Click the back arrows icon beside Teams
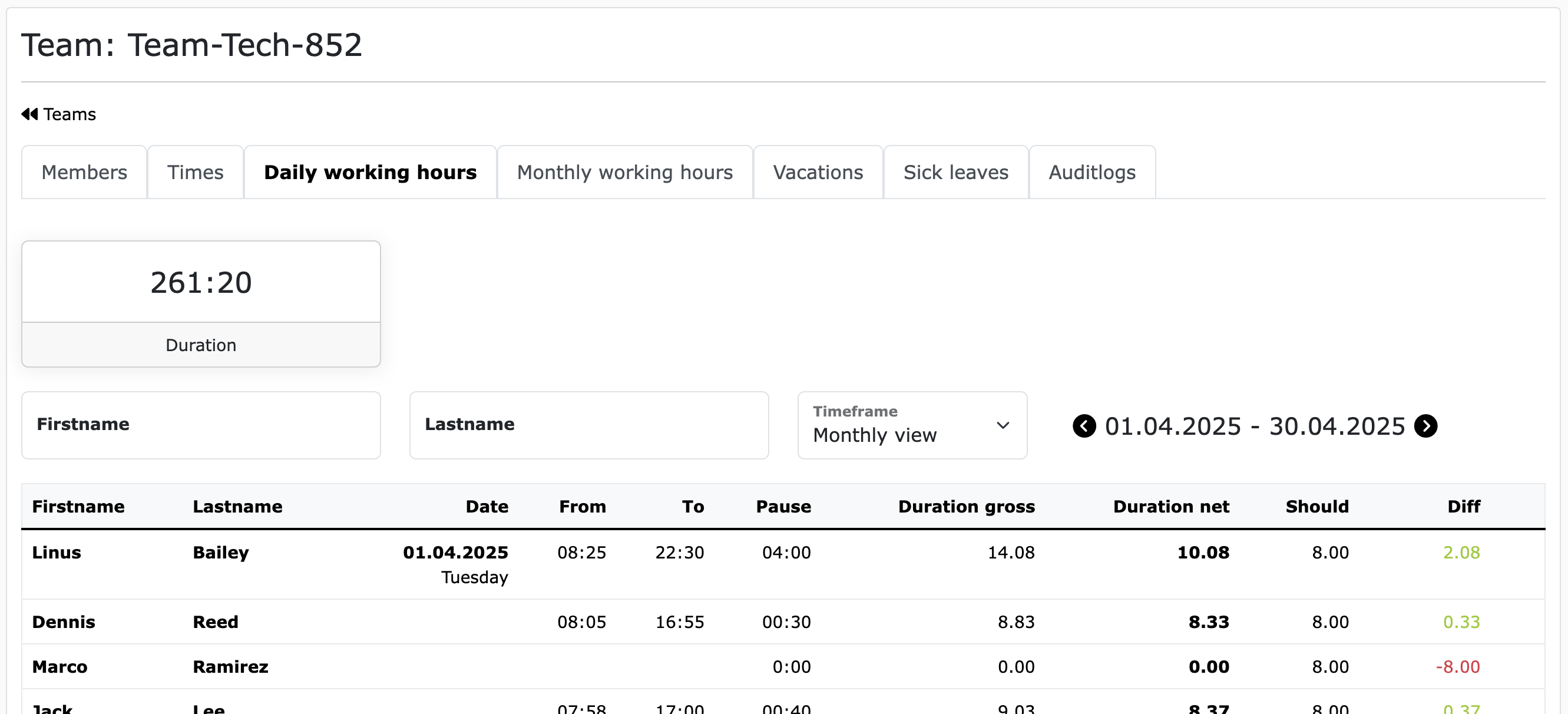The image size is (1568, 714). pos(29,114)
